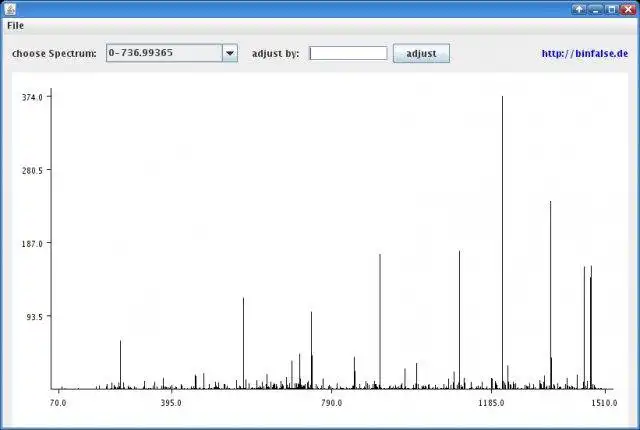Screen dimensions: 640x430
Task: Click the adjust by label
Action: click(276, 53)
